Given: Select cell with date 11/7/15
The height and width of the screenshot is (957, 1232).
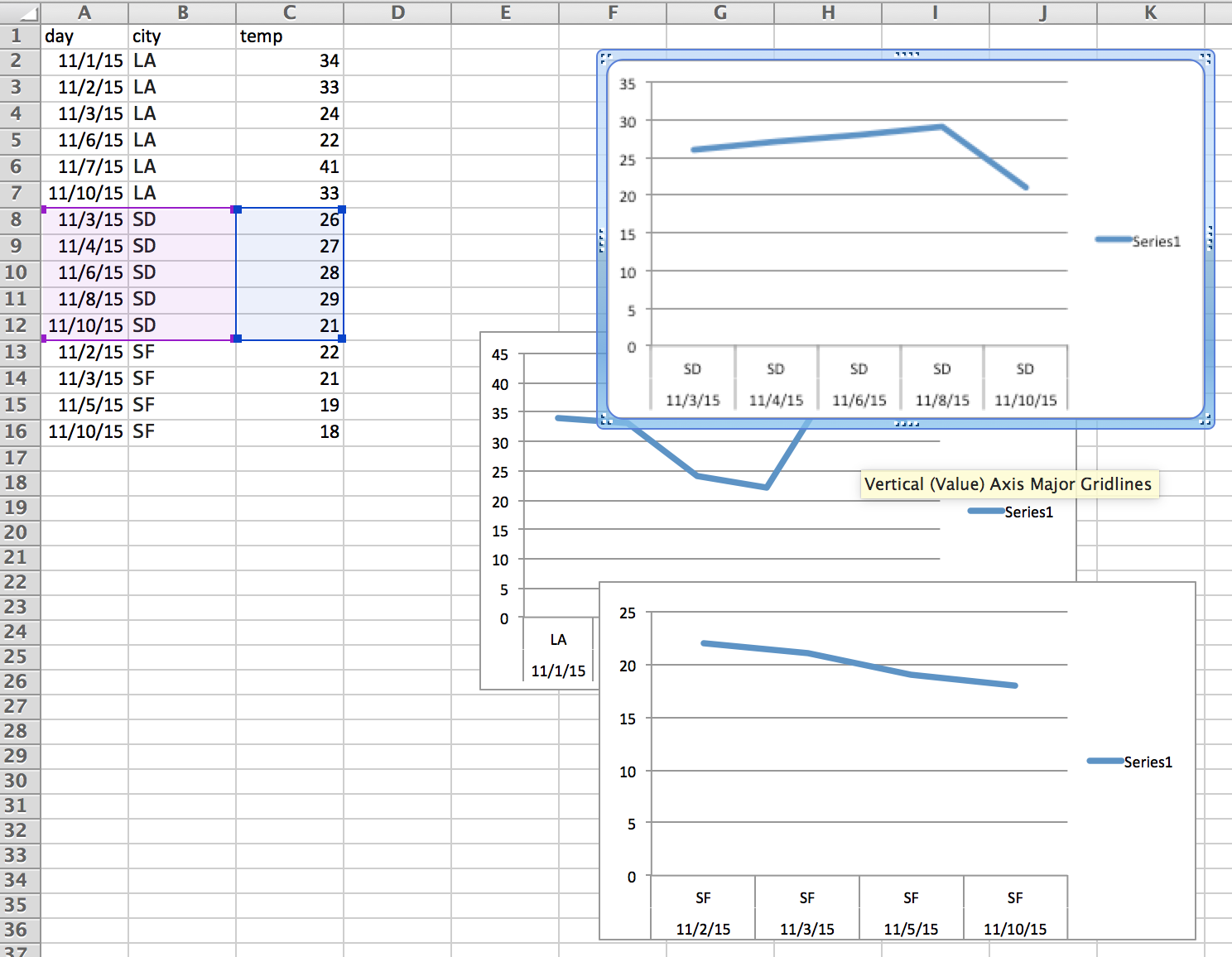Looking at the screenshot, I should click(84, 167).
